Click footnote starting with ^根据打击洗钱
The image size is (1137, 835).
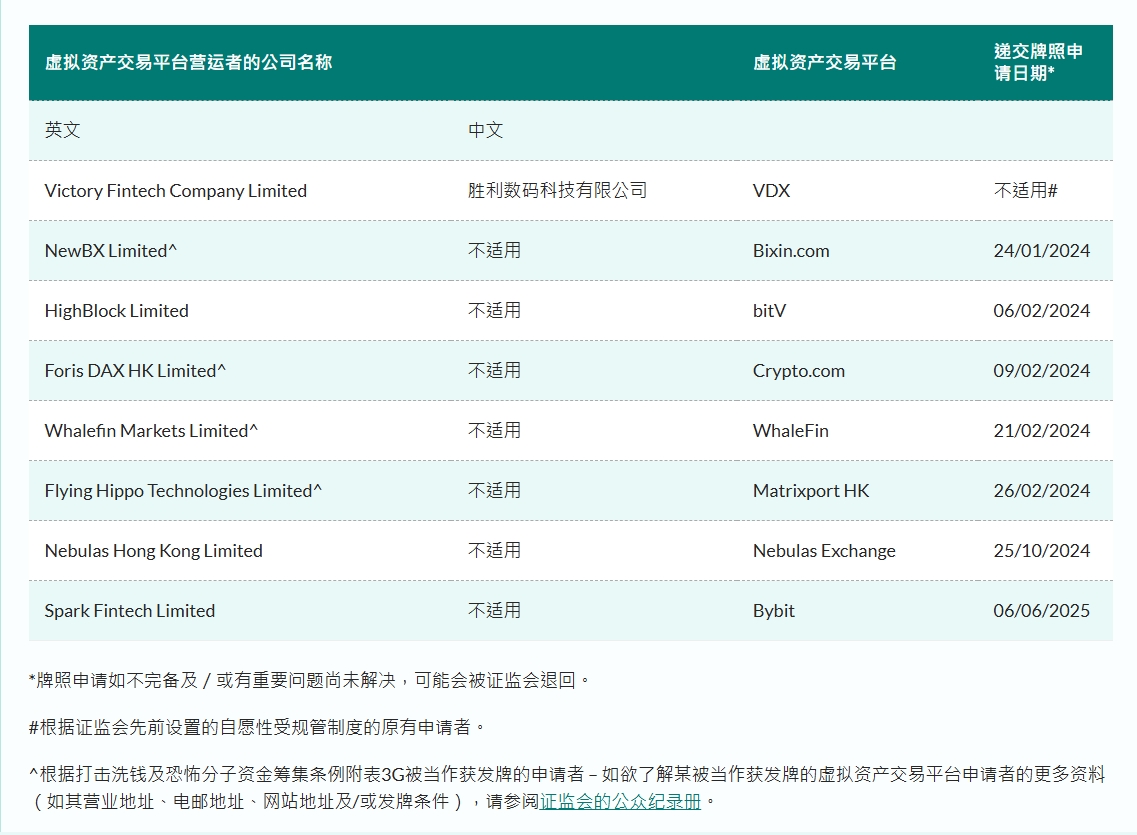pos(567,788)
